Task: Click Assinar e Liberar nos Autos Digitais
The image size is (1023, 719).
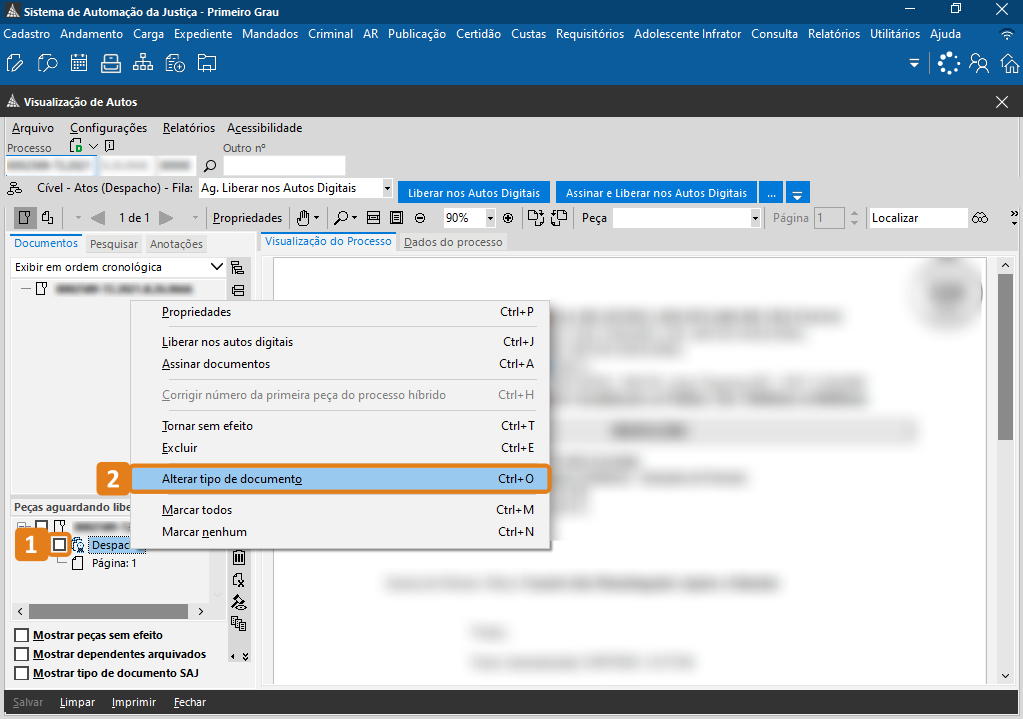Action: point(656,193)
